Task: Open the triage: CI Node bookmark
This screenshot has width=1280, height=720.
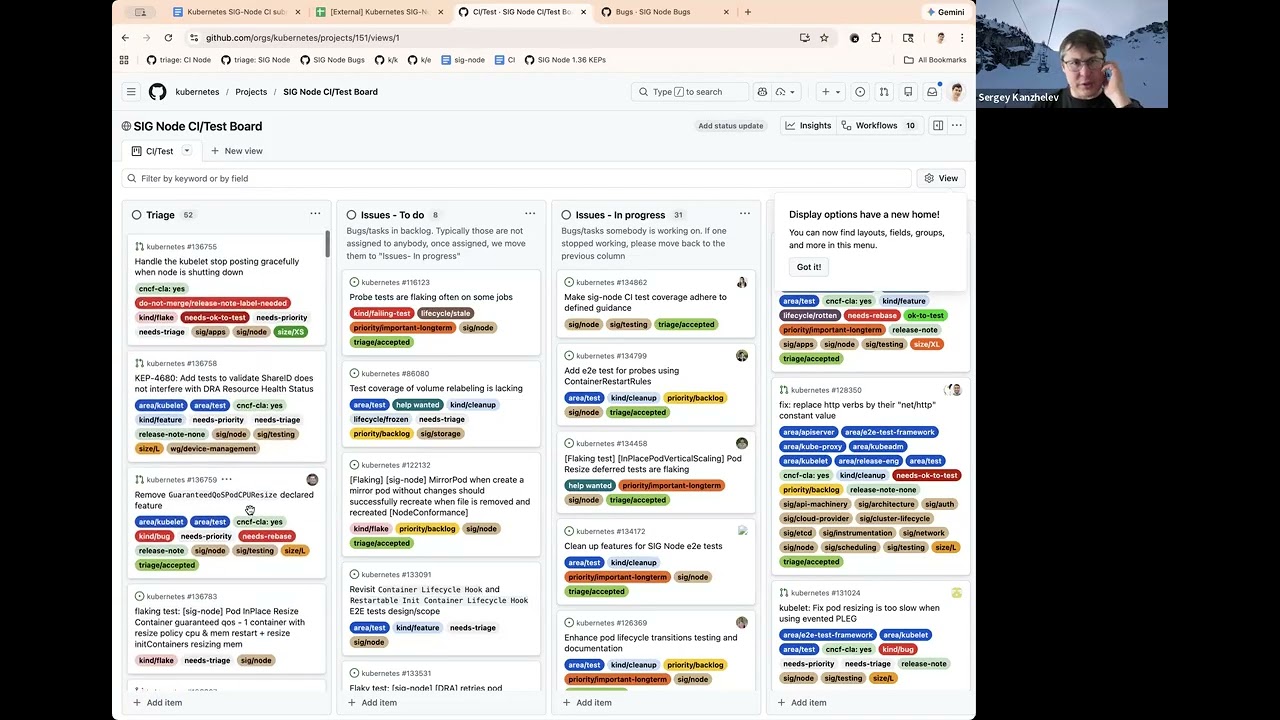Action: (179, 60)
